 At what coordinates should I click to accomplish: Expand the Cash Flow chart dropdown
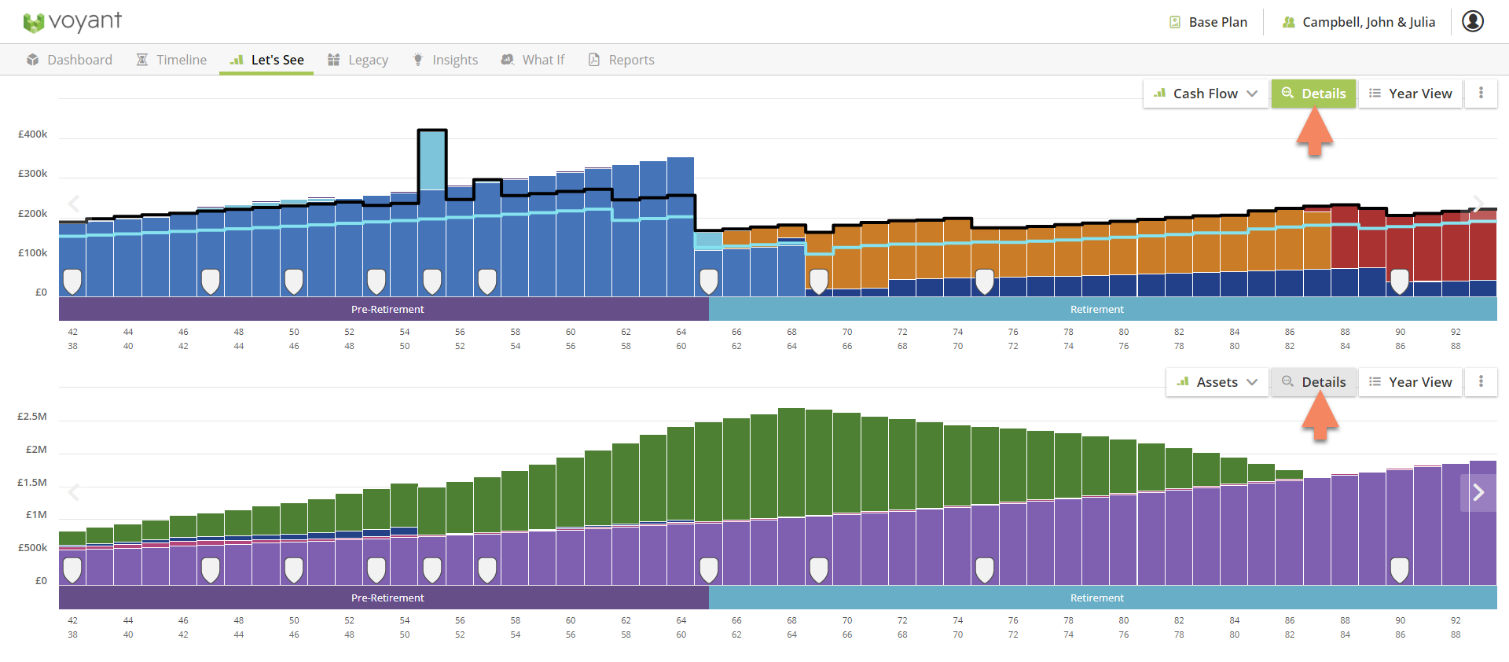click(1205, 93)
